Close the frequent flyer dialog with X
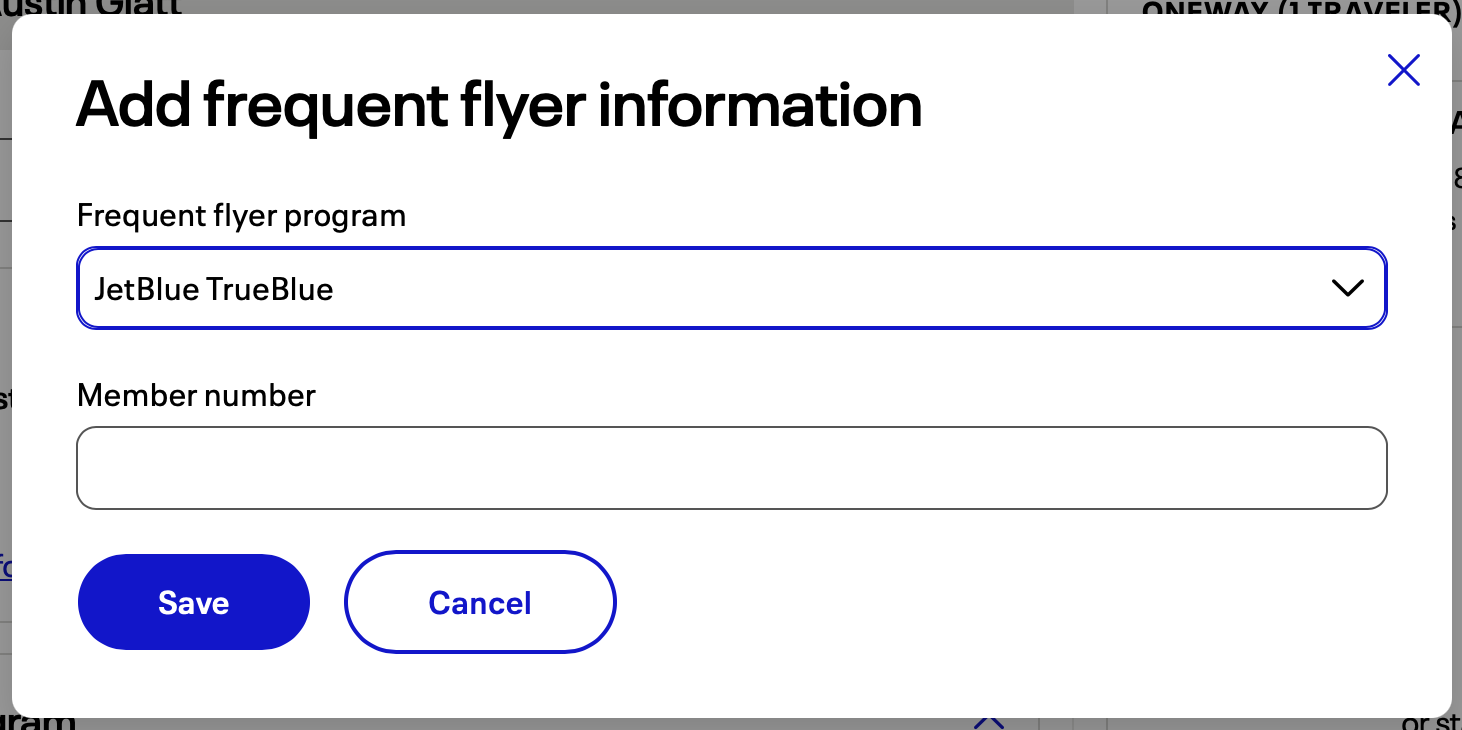 [x=1404, y=70]
